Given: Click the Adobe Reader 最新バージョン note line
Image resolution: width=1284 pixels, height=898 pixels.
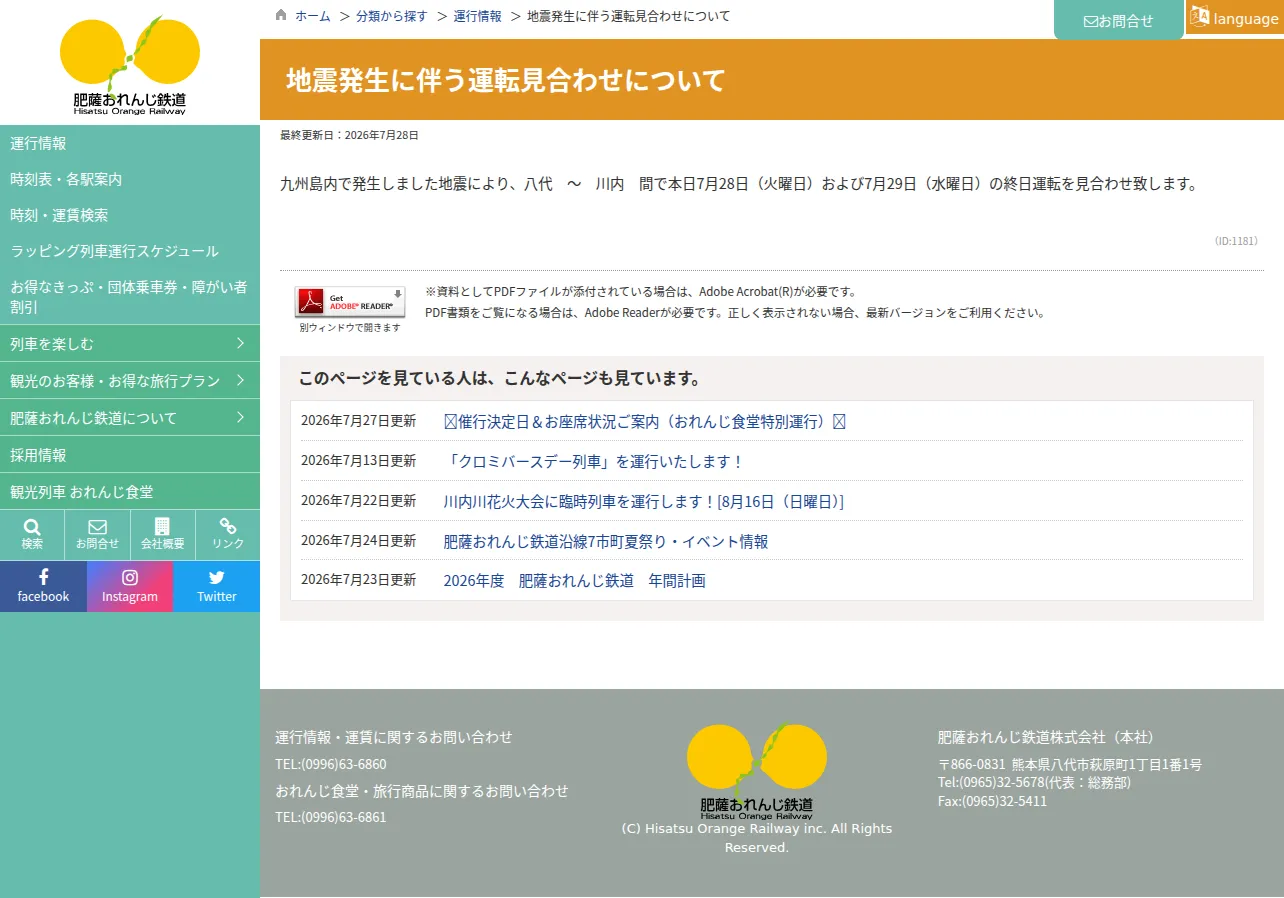Looking at the screenshot, I should tap(737, 313).
